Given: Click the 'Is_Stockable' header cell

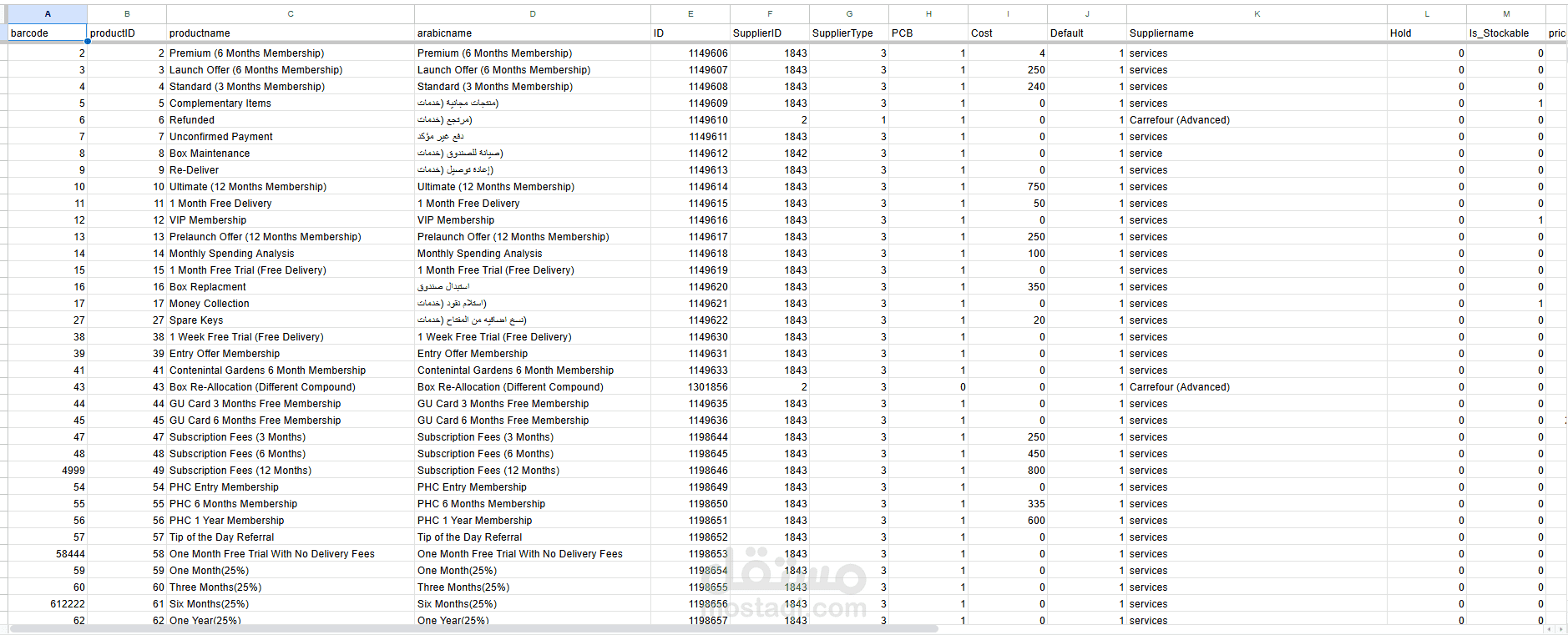Looking at the screenshot, I should (1506, 33).
